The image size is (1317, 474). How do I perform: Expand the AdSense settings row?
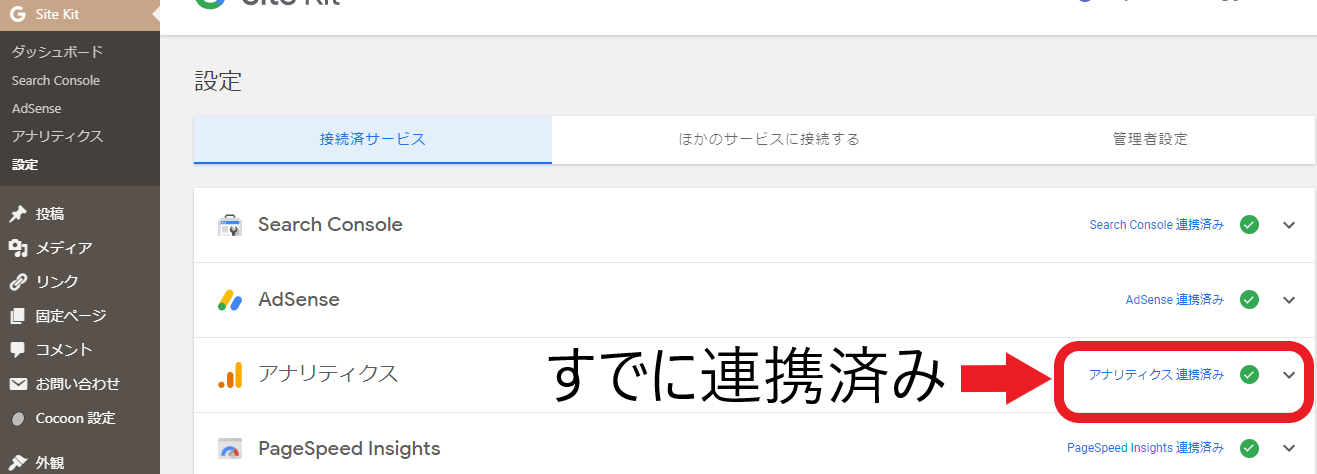point(1289,300)
